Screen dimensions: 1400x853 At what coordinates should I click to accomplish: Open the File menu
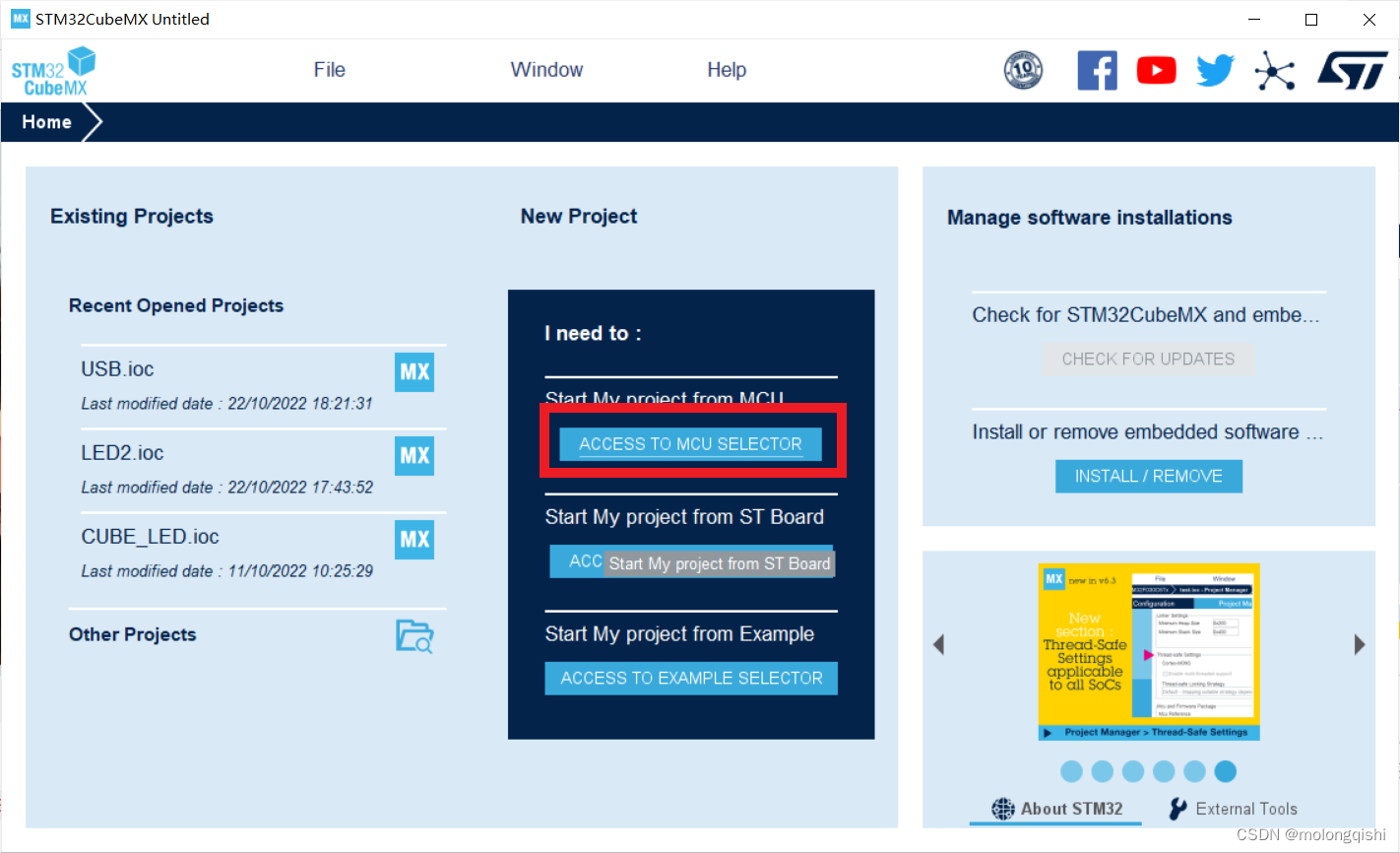click(329, 70)
